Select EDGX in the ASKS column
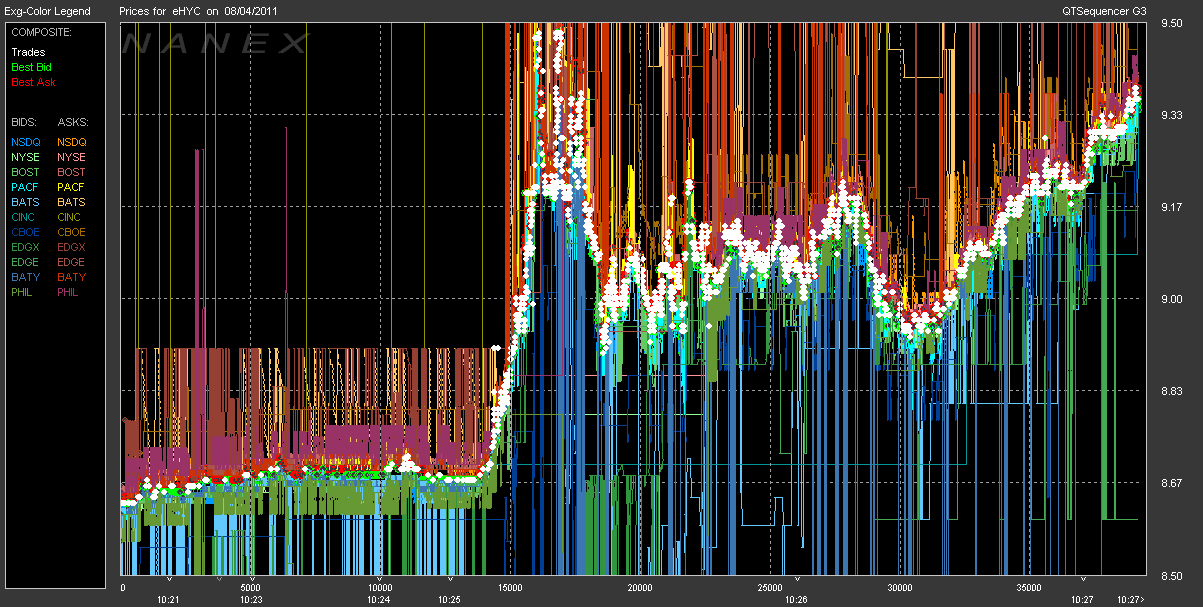 point(72,247)
